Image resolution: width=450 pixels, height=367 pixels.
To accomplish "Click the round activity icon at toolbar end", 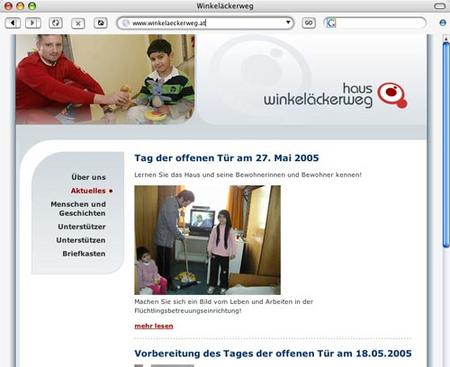I will pos(443,23).
